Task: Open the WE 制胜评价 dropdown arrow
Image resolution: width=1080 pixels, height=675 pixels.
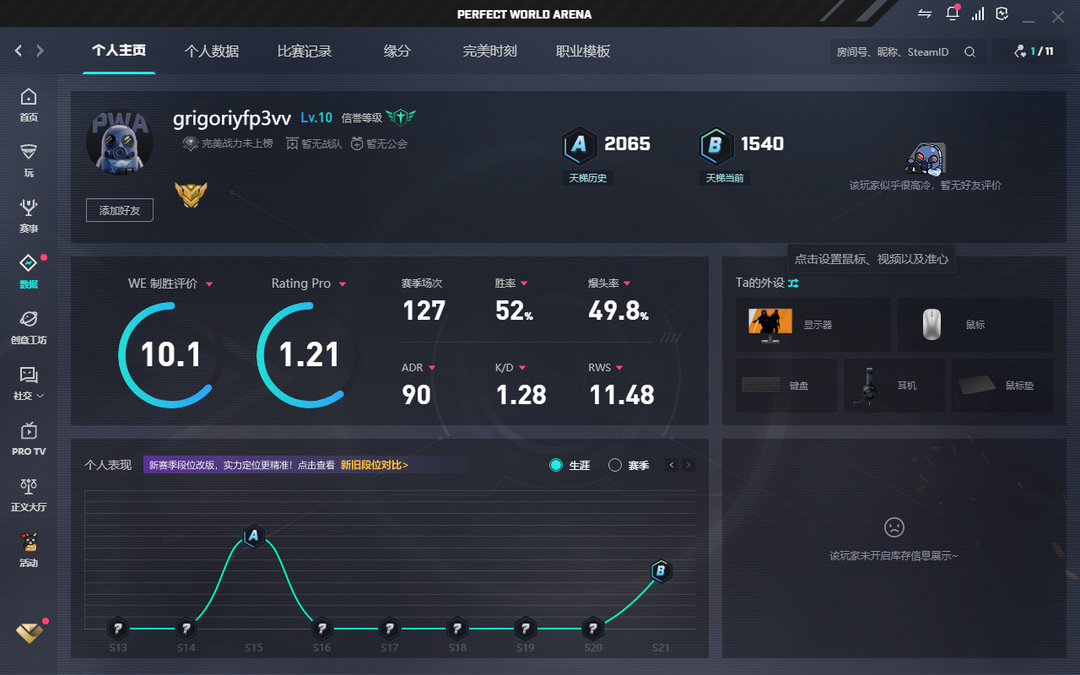Action: click(209, 284)
